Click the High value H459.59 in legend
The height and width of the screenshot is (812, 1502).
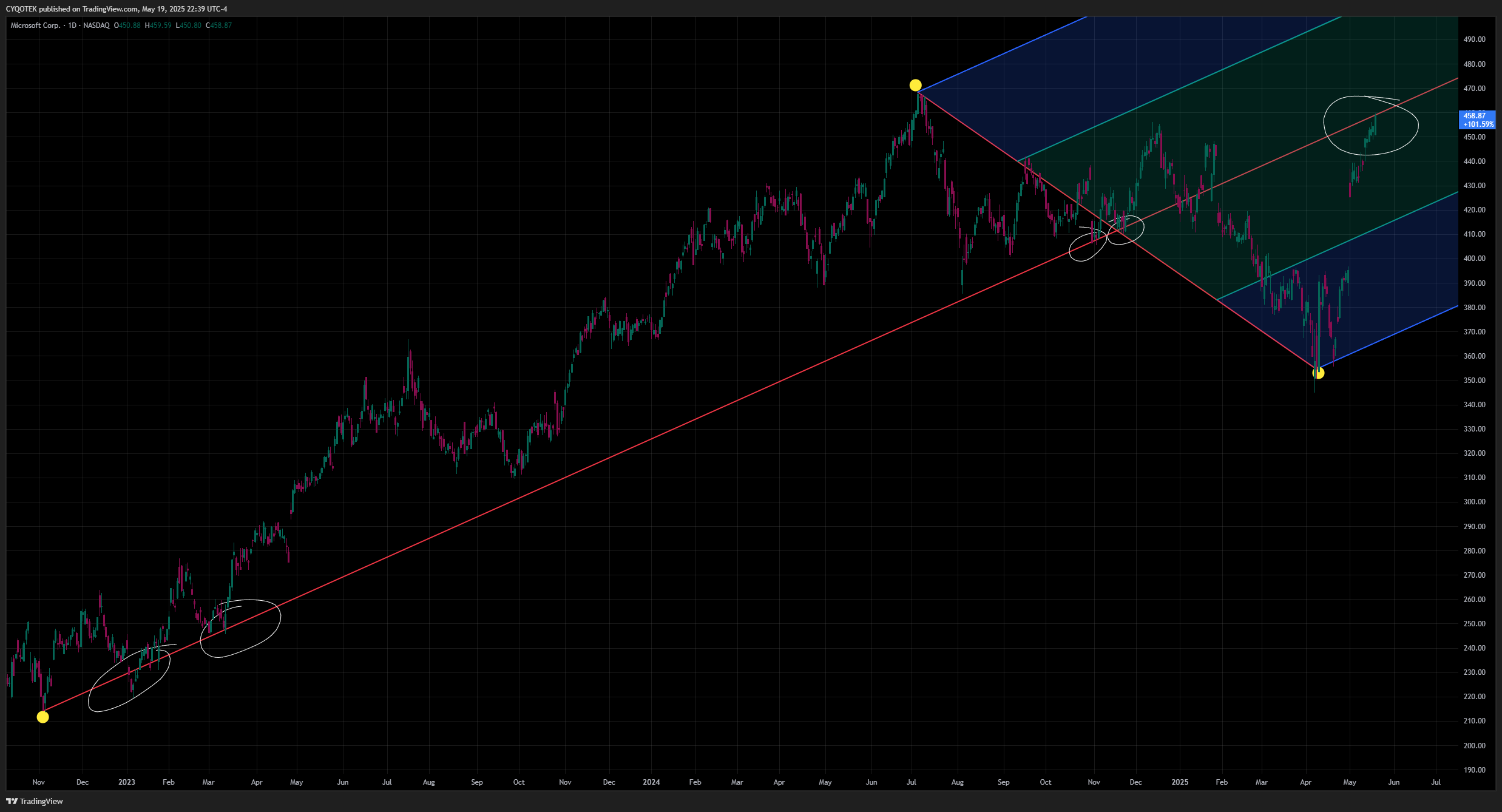click(x=158, y=25)
